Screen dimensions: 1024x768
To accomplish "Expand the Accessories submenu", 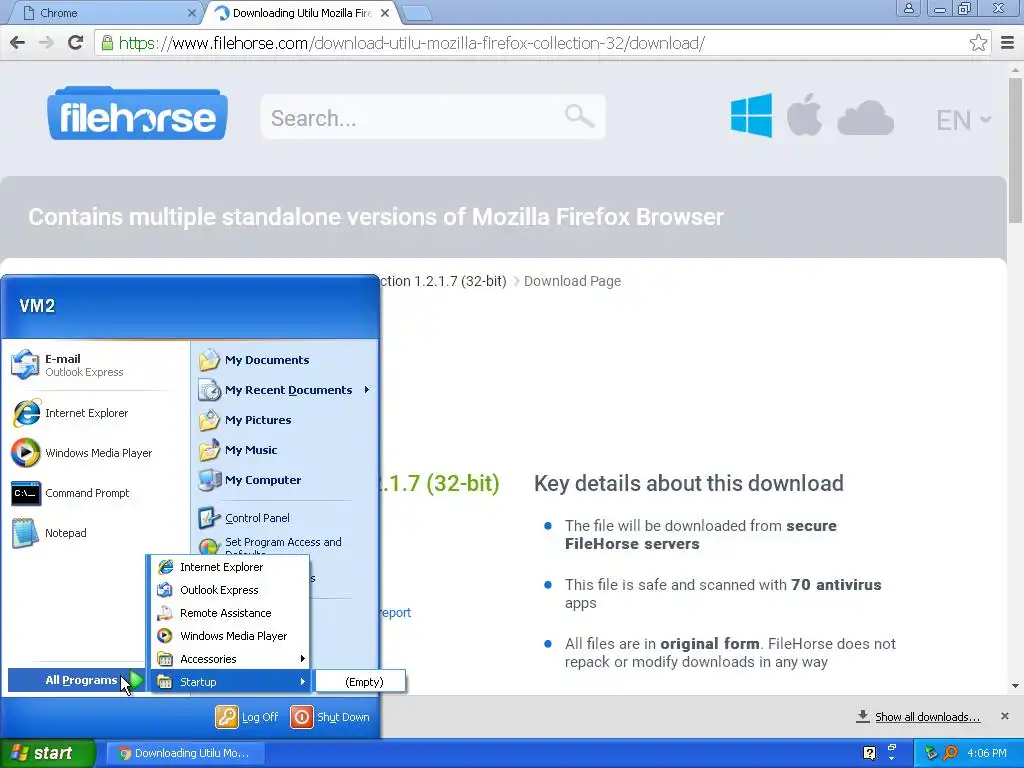I will [230, 659].
